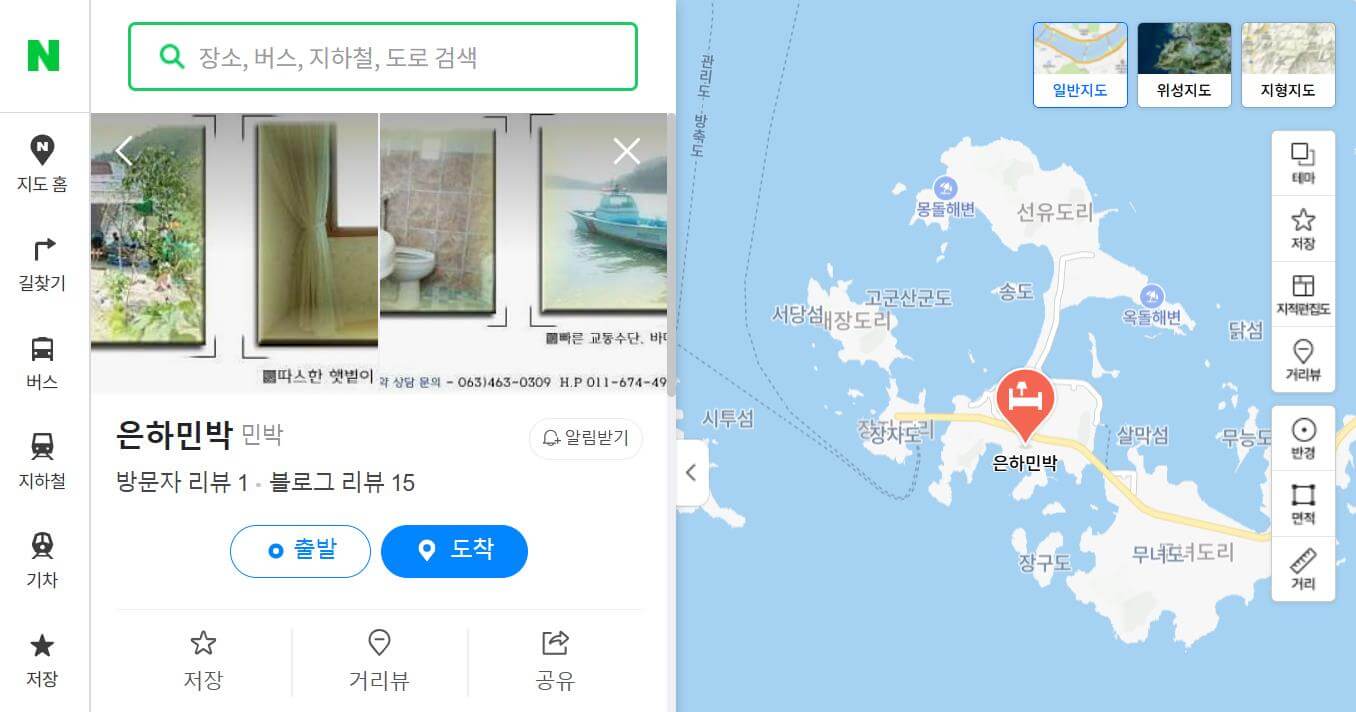Click the place search input field

(x=383, y=57)
